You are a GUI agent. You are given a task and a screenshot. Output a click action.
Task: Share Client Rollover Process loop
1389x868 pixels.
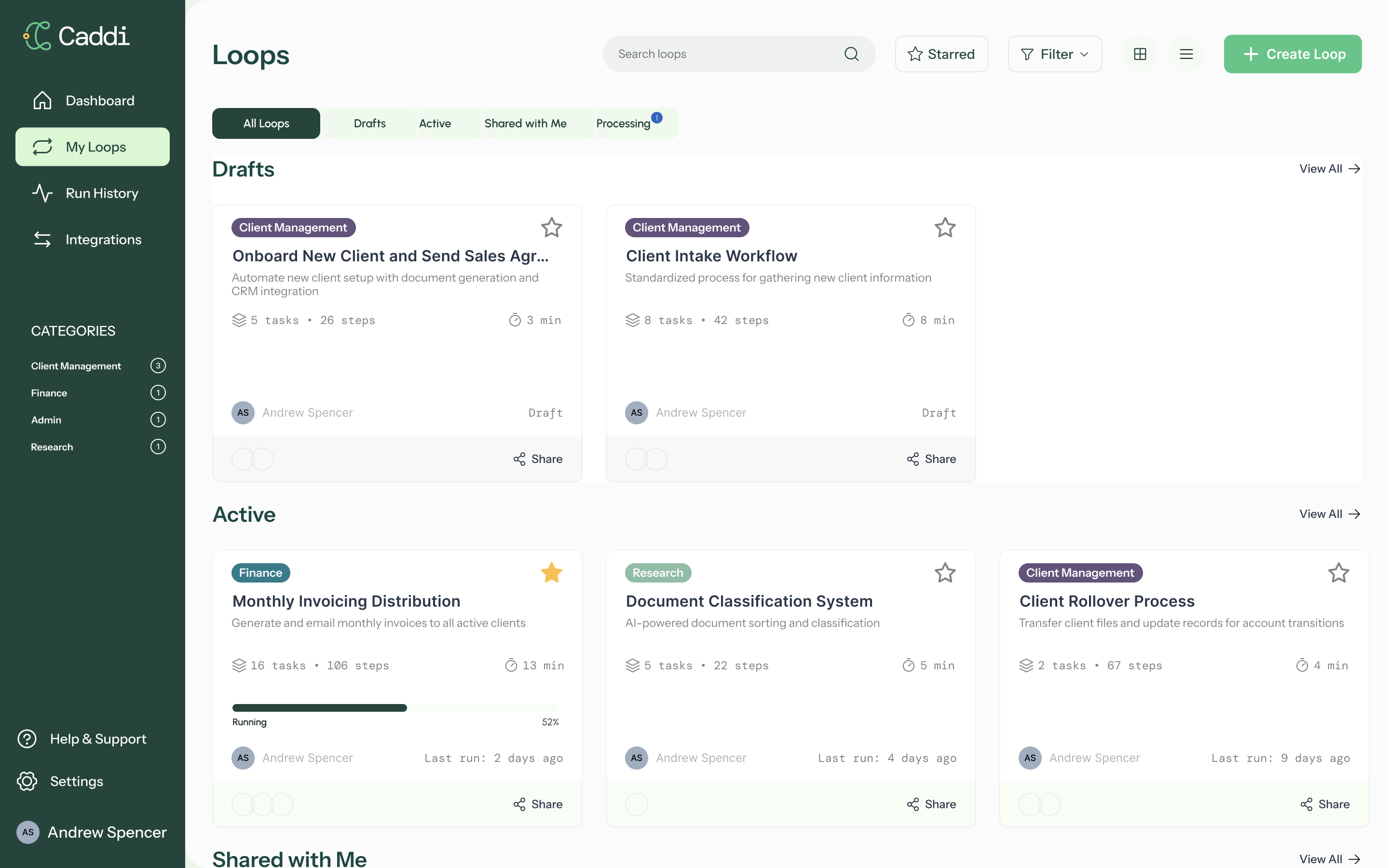[1325, 804]
